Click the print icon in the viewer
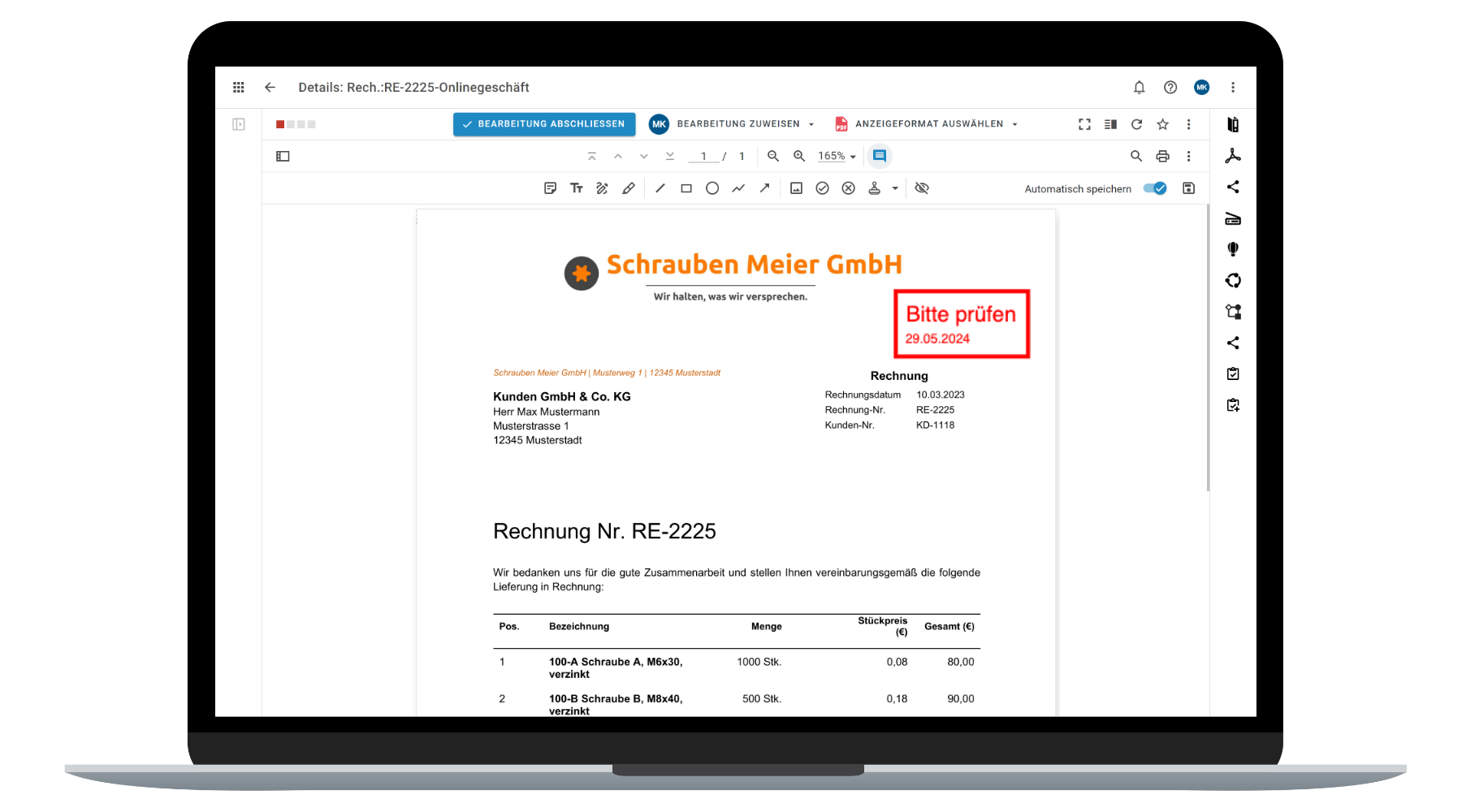Image resolution: width=1462 pixels, height=812 pixels. (x=1161, y=156)
